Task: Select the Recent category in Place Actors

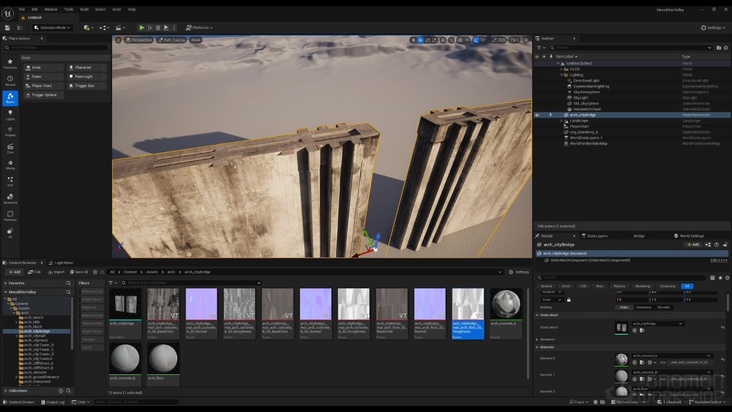Action: click(x=10, y=81)
